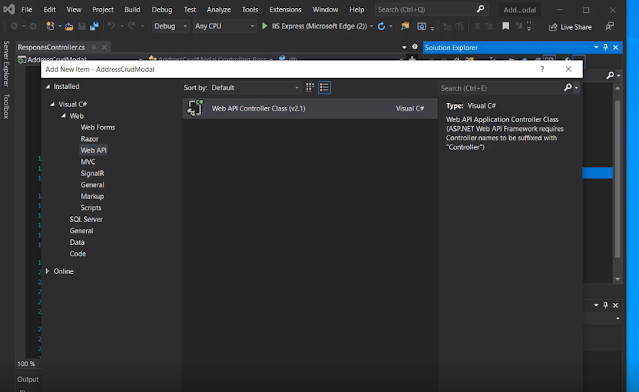
Task: Close the Solution Explorer panel
Action: (615, 47)
